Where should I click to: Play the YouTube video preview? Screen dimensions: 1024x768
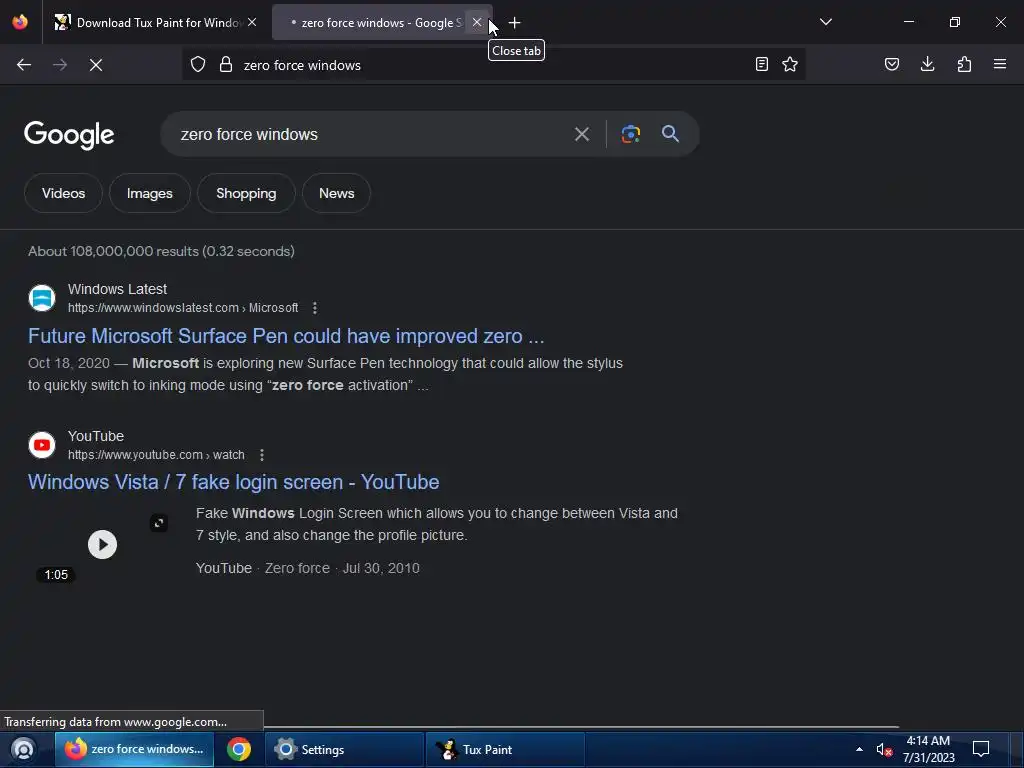[x=103, y=545]
